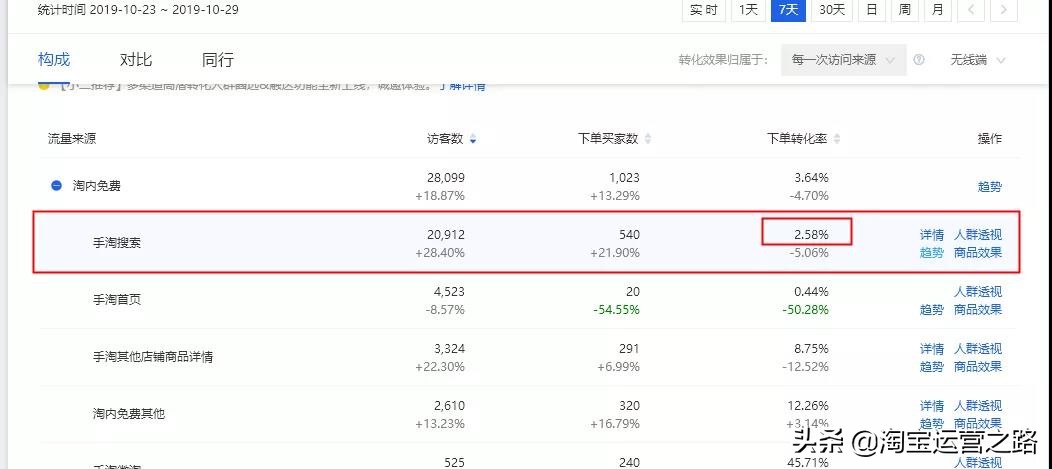Click the 手淘搜索 source name
The height and width of the screenshot is (469, 1052).
pos(117,243)
